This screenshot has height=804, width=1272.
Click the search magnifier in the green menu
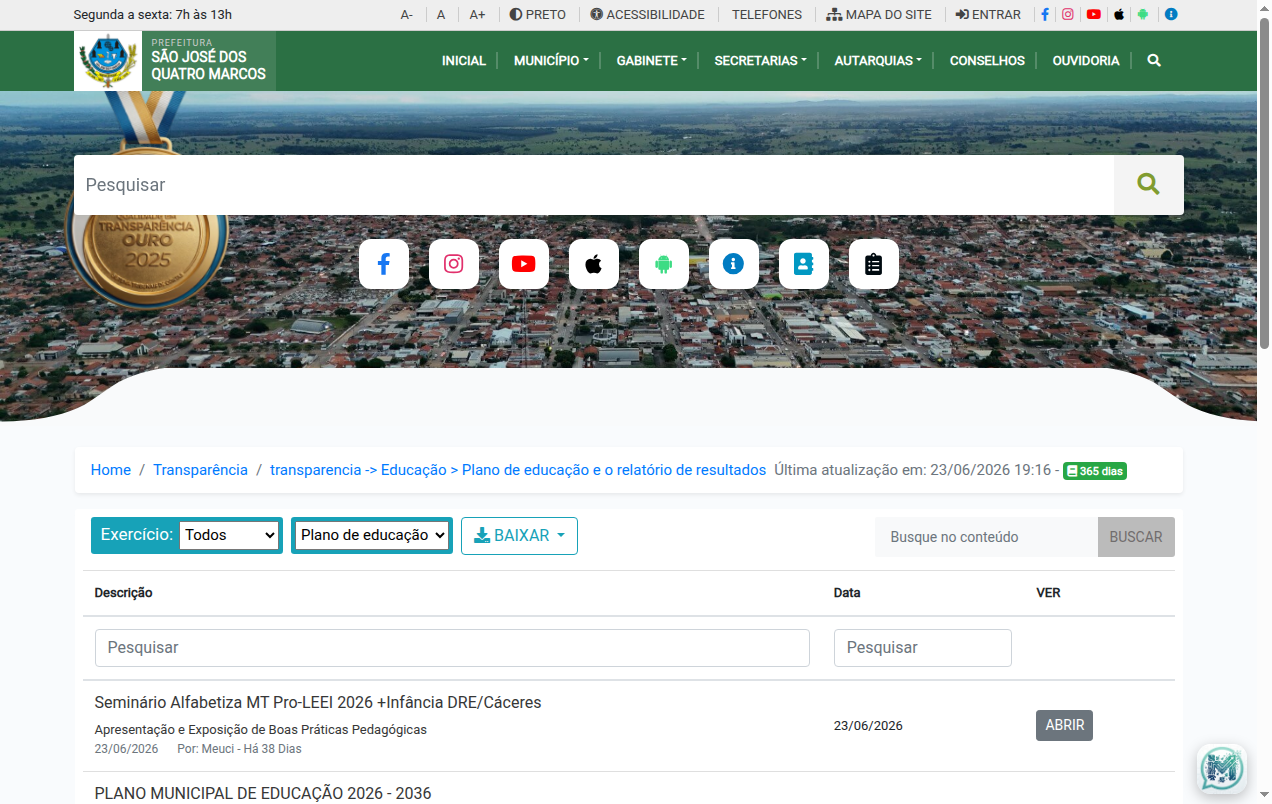point(1154,61)
